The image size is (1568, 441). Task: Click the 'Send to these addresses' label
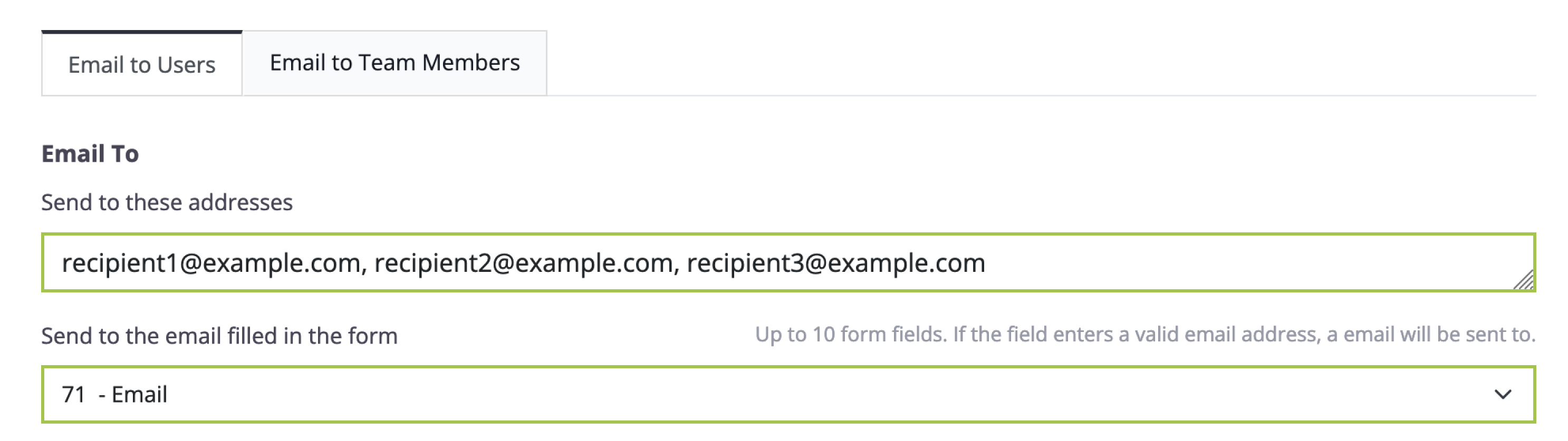pyautogui.click(x=167, y=202)
